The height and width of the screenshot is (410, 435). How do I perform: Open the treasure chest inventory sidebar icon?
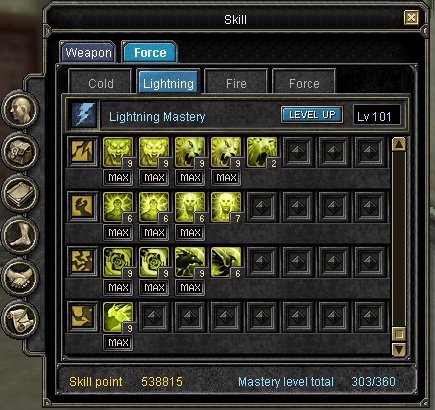(x=20, y=151)
